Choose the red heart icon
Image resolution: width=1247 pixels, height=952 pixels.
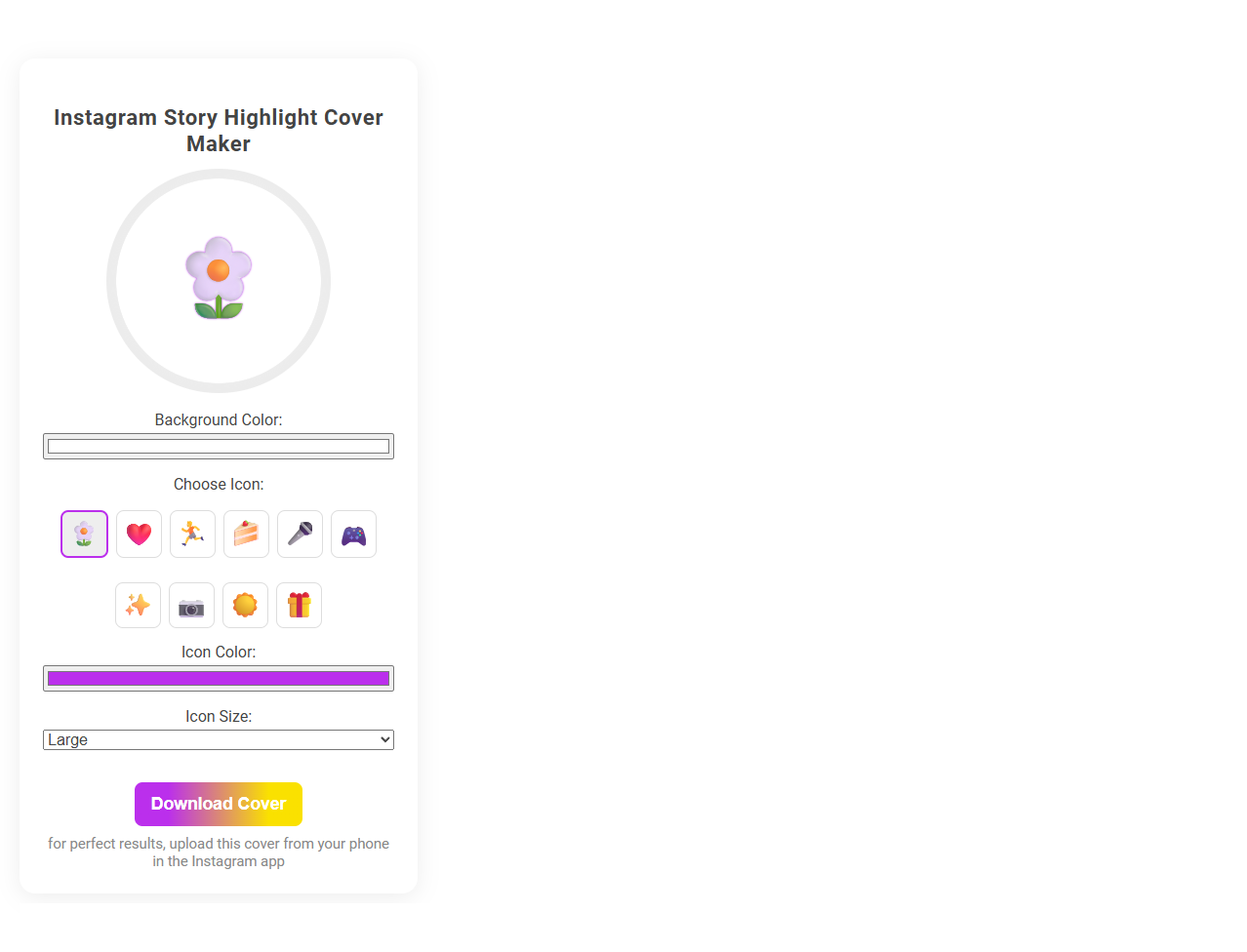point(139,534)
